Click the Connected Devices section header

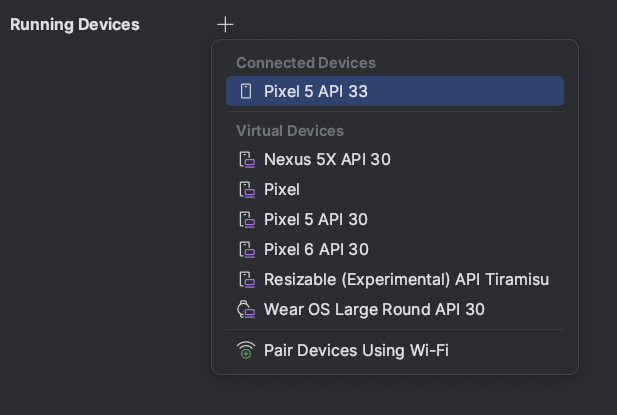[x=305, y=63]
